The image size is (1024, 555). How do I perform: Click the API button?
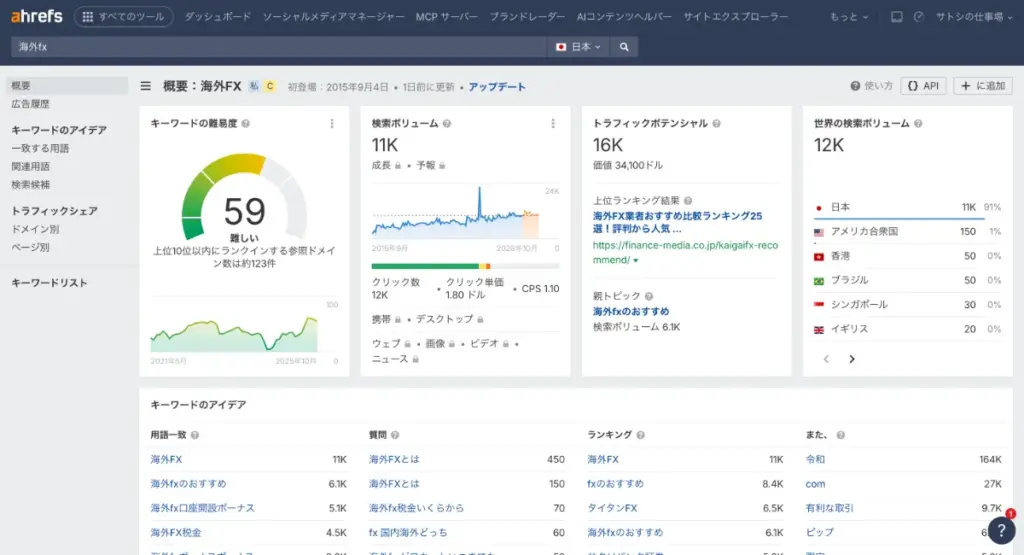click(923, 87)
